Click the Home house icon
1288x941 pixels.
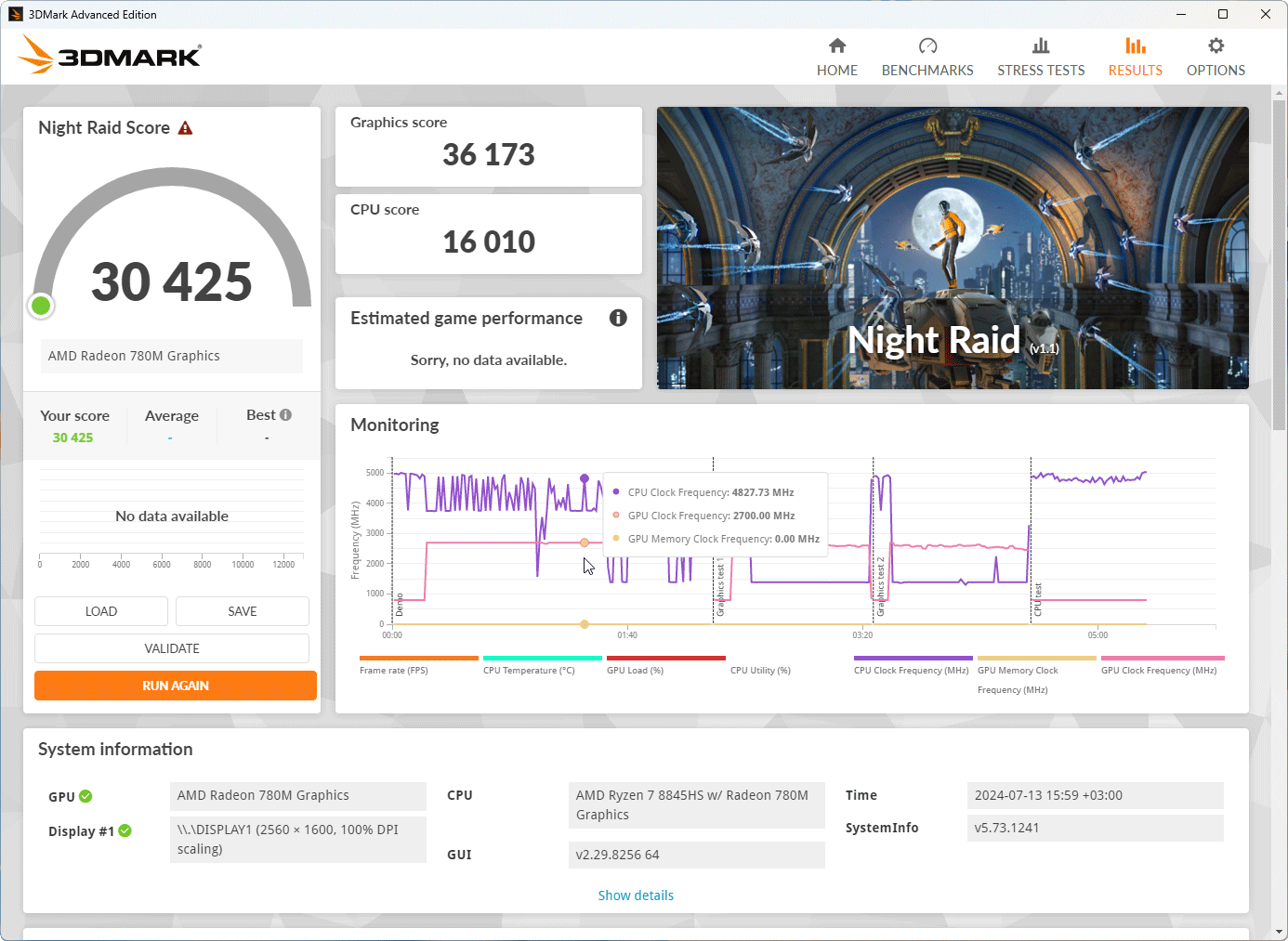click(837, 46)
